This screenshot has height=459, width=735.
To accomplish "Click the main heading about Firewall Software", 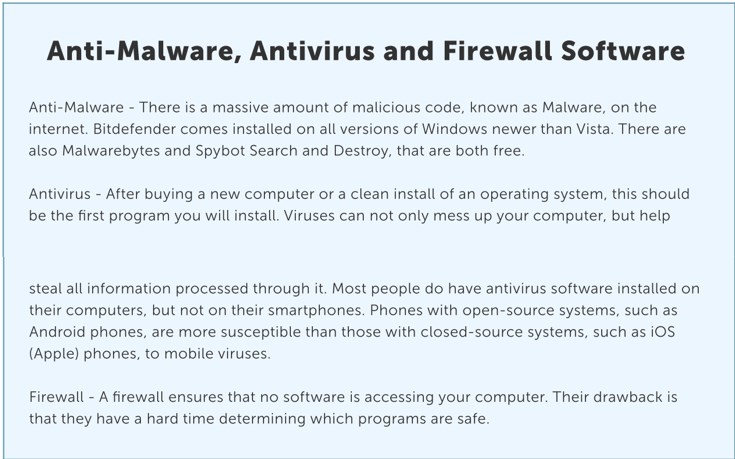I will pos(366,51).
